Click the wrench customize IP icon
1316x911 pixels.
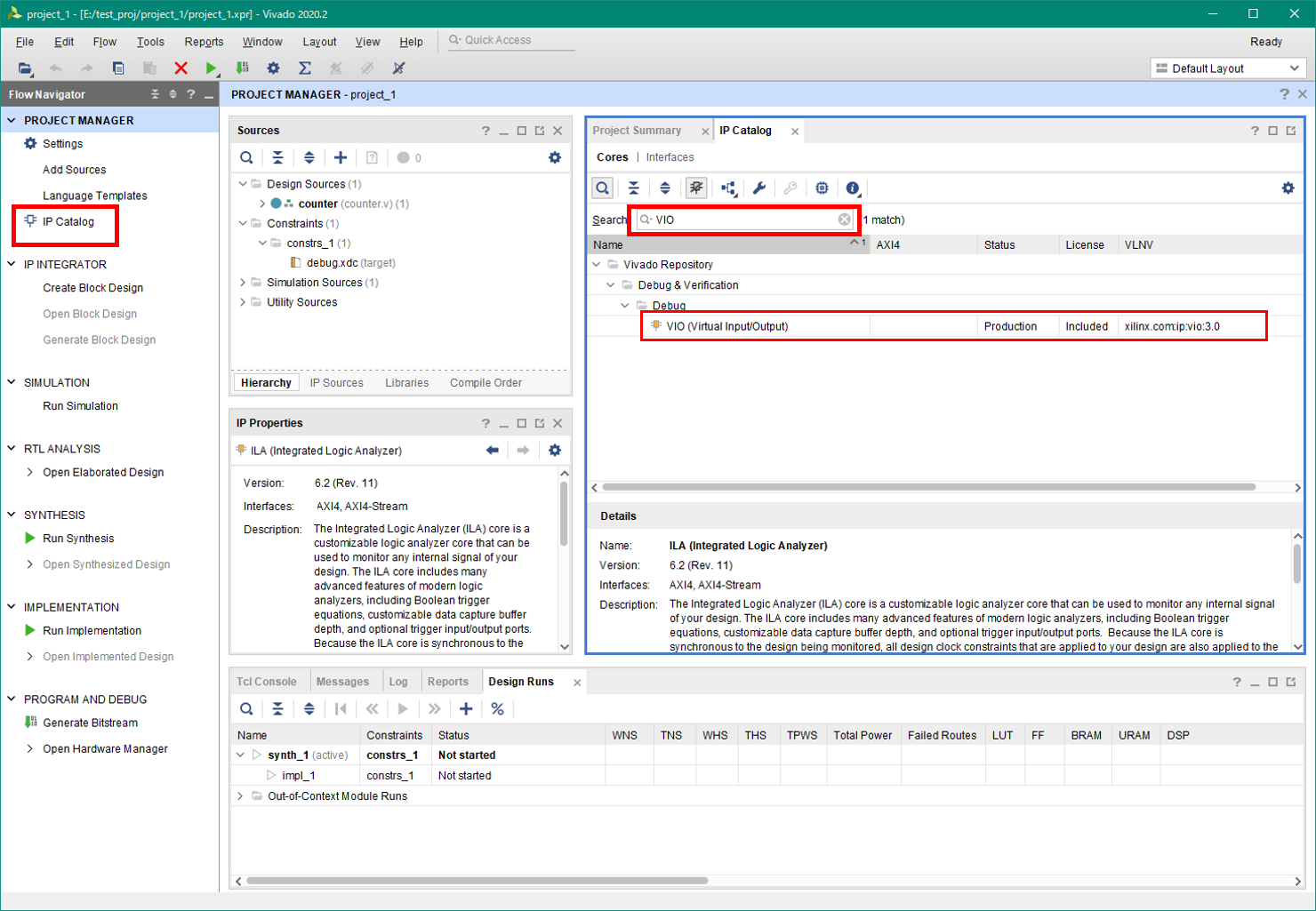pyautogui.click(x=759, y=188)
